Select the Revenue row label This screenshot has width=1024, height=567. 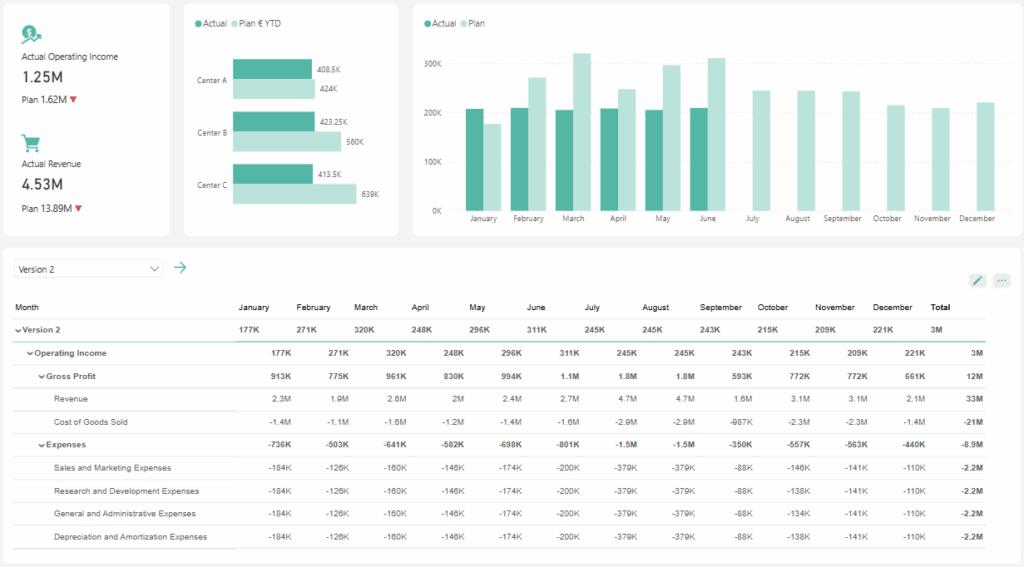point(71,399)
